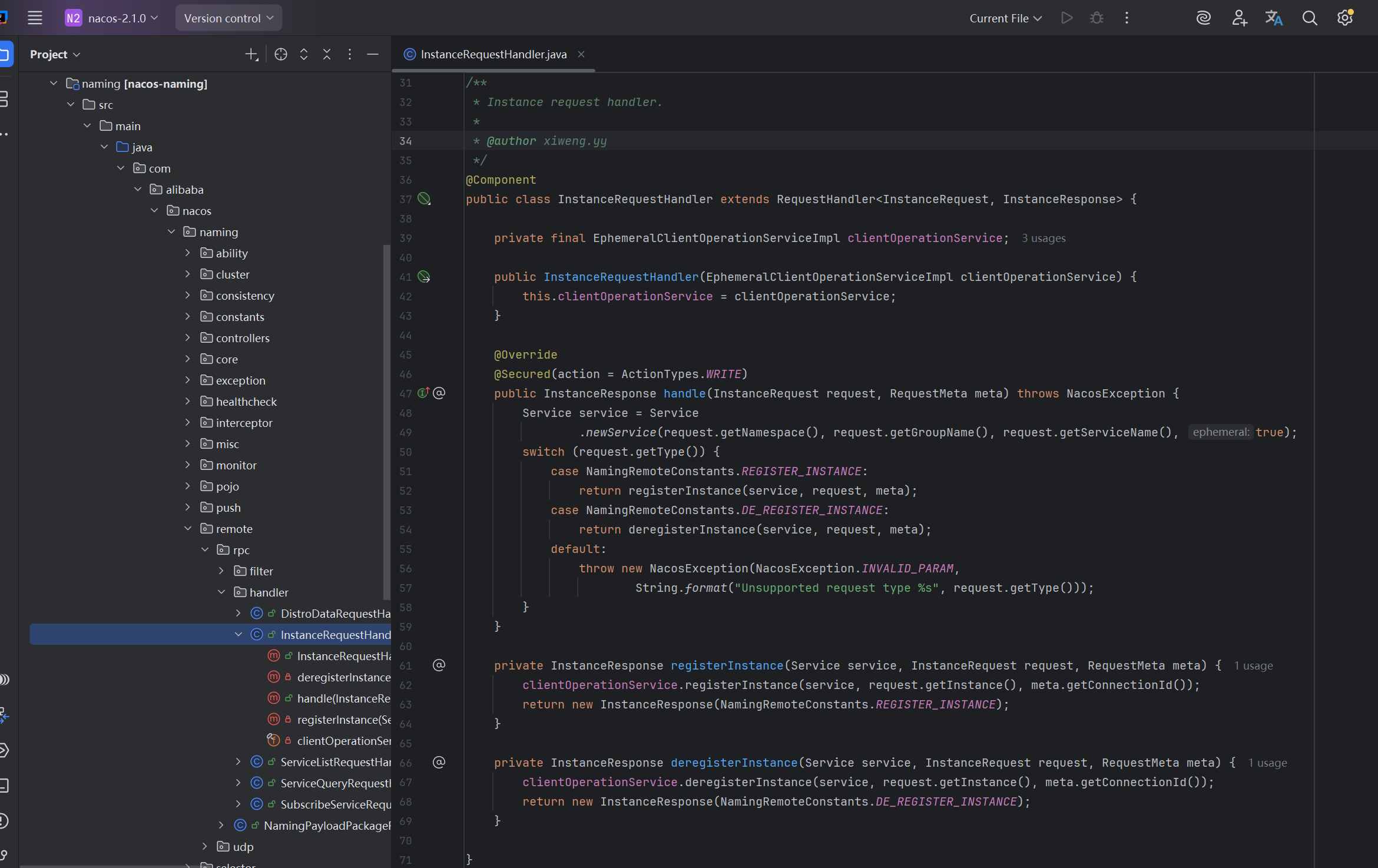Click Collapse All icon in Project panel
This screenshot has height=868, width=1378.
[327, 54]
